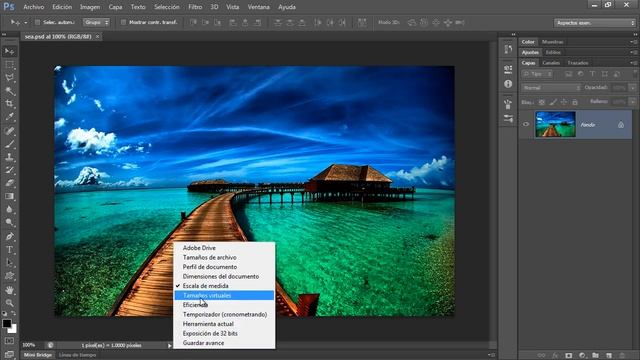
Task: Select the Brush tool
Action: point(9,144)
